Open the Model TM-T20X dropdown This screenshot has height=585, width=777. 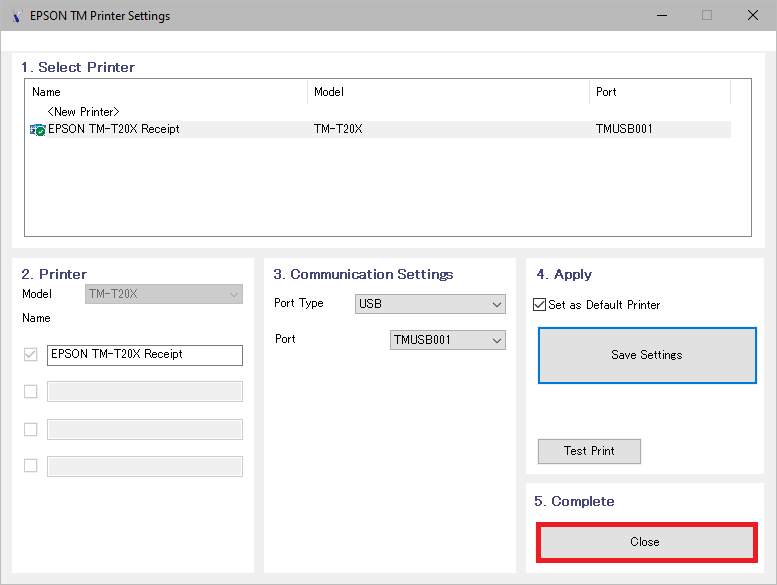[x=164, y=294]
